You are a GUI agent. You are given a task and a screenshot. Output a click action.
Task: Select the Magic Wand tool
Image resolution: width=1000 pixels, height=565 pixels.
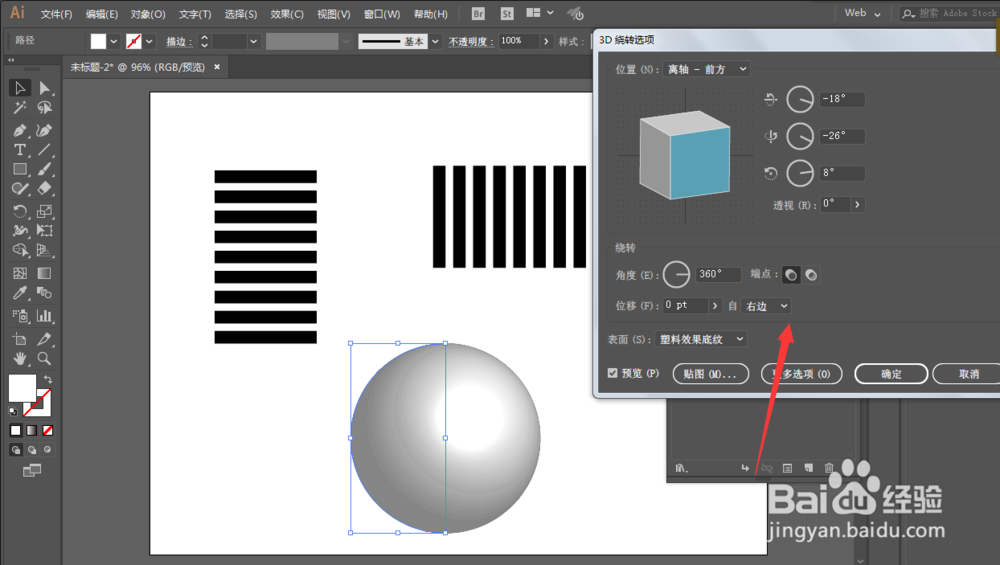pyautogui.click(x=20, y=108)
